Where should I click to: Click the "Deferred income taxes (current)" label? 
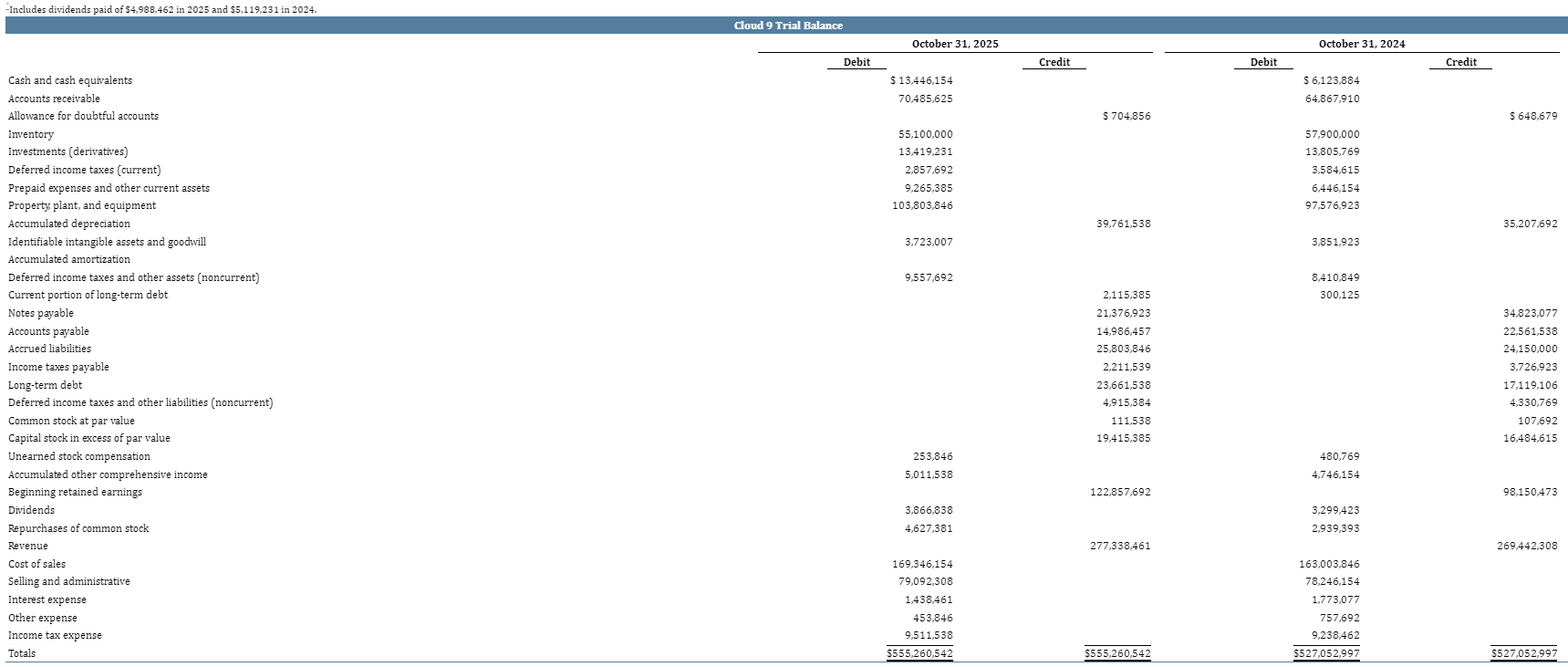click(x=85, y=170)
